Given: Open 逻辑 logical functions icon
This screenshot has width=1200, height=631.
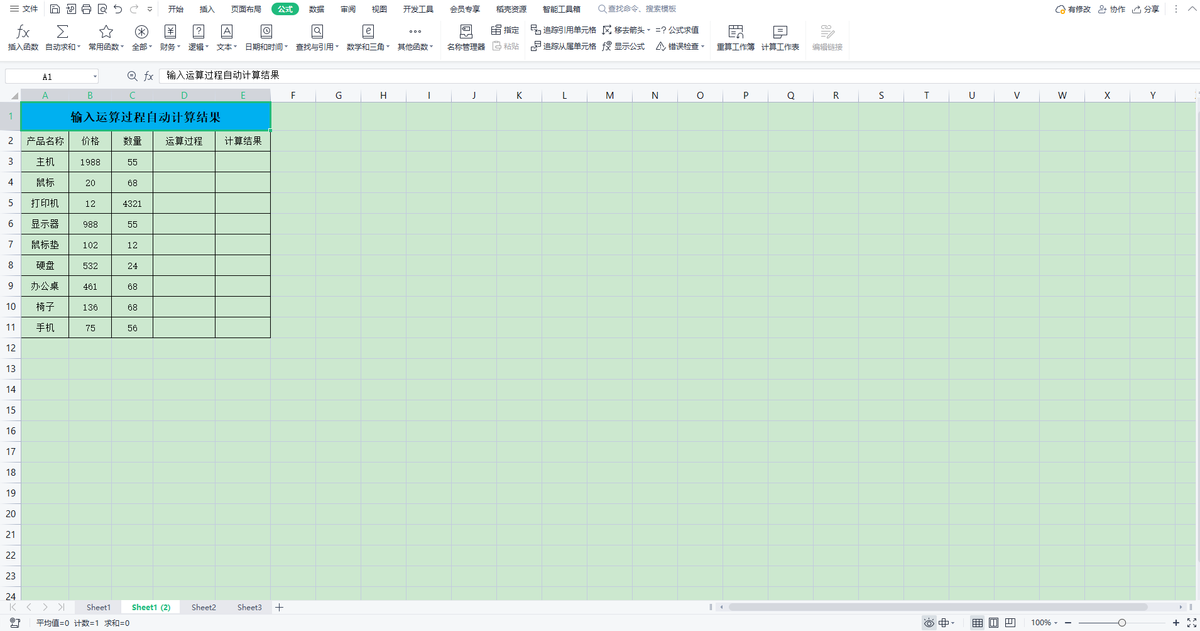Looking at the screenshot, I should [198, 32].
